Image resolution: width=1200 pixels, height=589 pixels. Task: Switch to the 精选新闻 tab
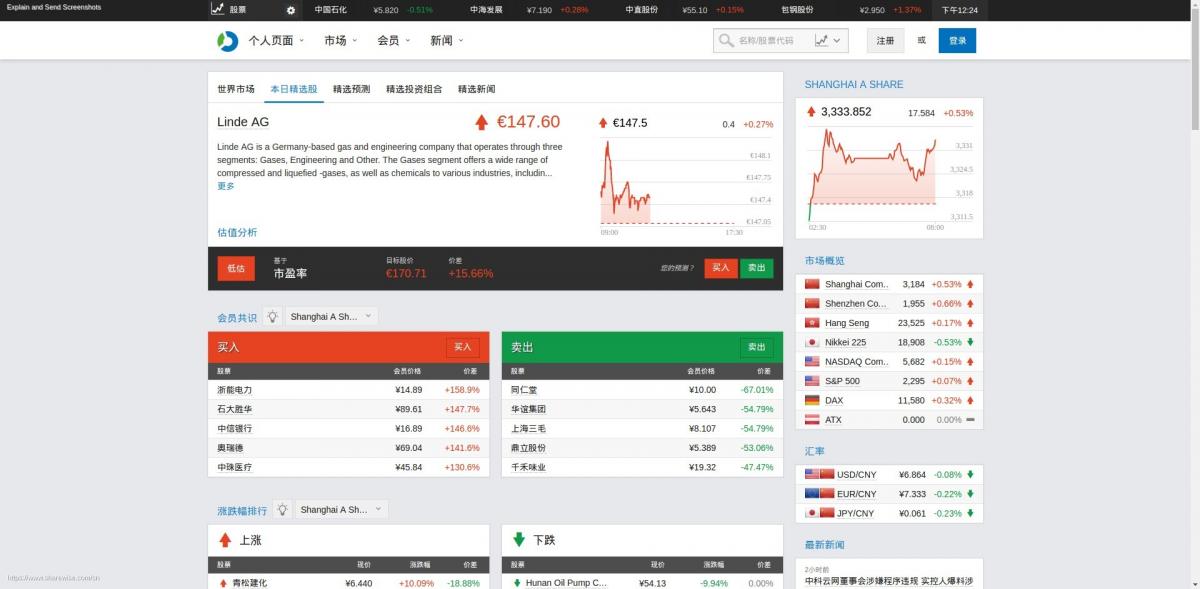477,89
